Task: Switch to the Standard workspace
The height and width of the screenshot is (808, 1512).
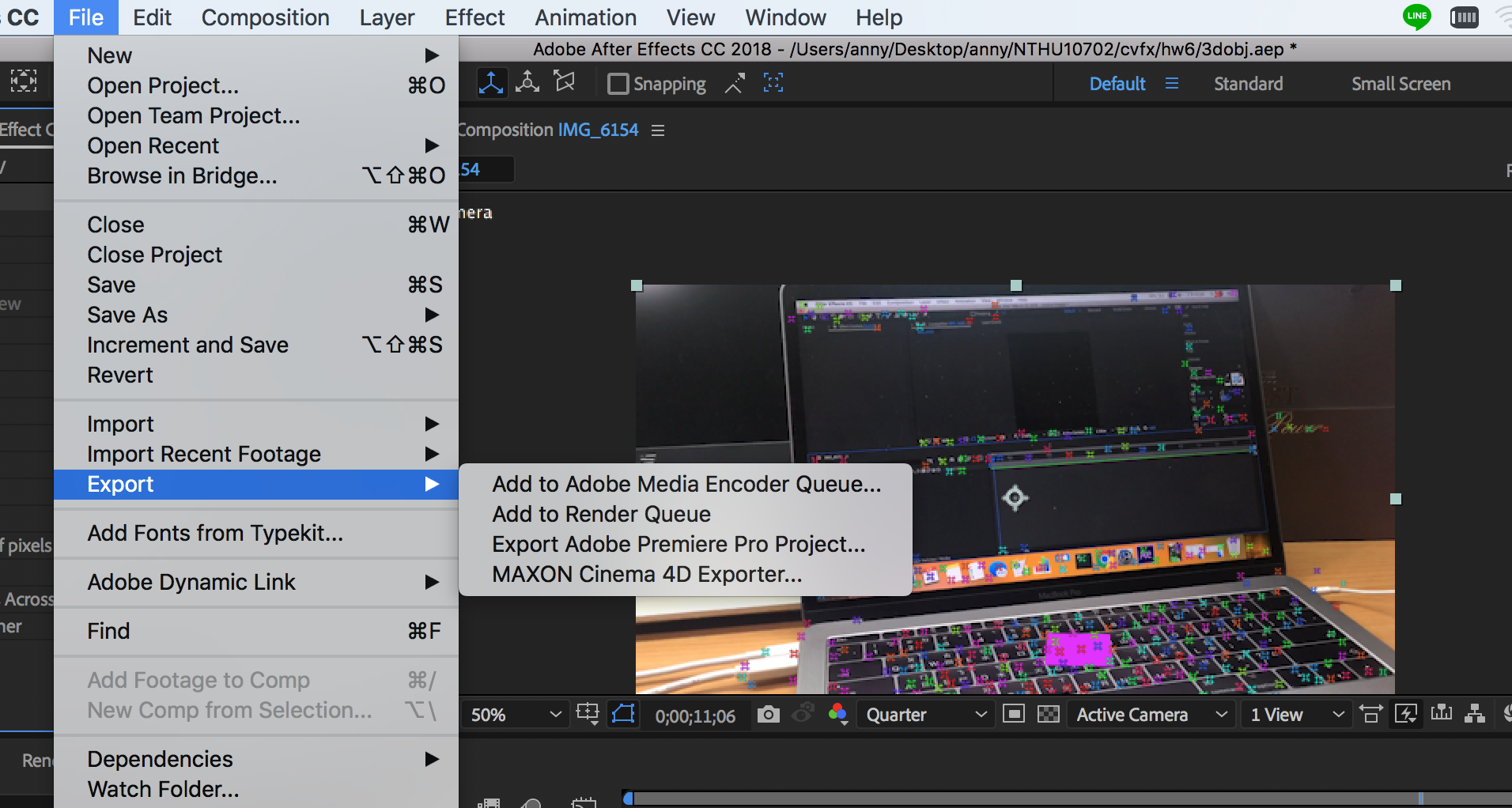Action: 1248,84
